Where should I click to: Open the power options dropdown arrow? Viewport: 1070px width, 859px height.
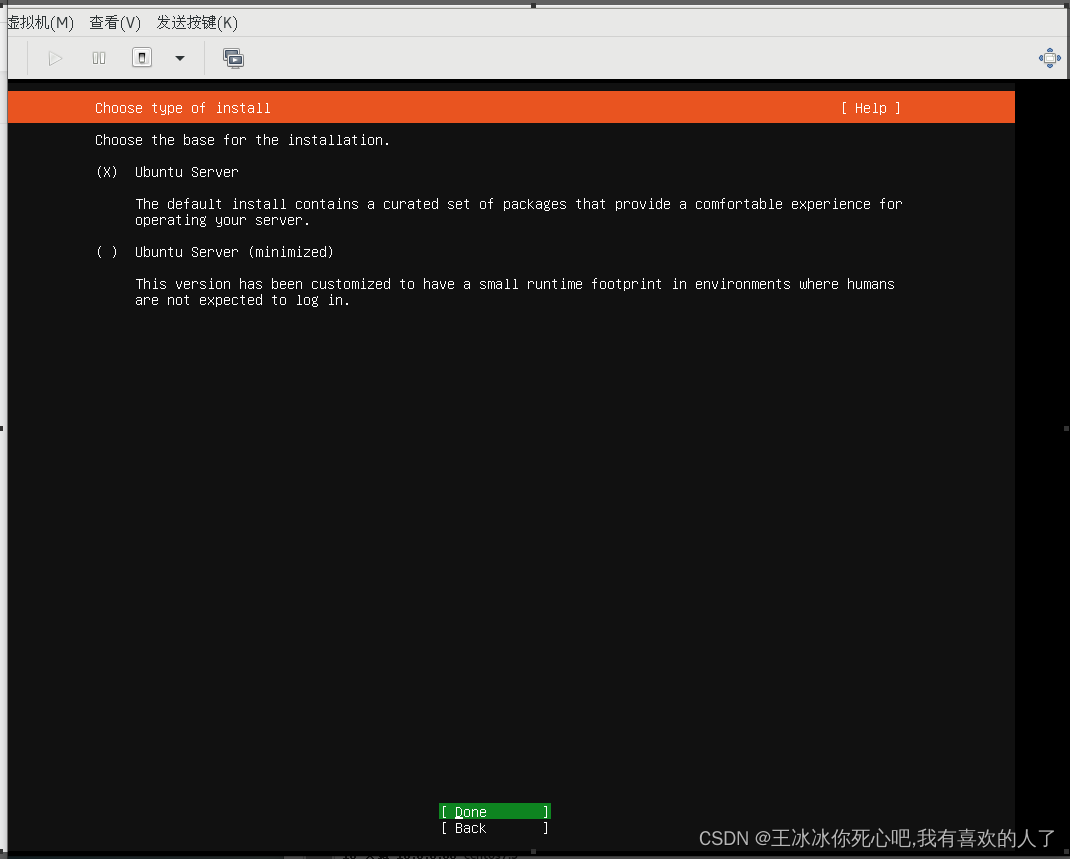point(180,59)
